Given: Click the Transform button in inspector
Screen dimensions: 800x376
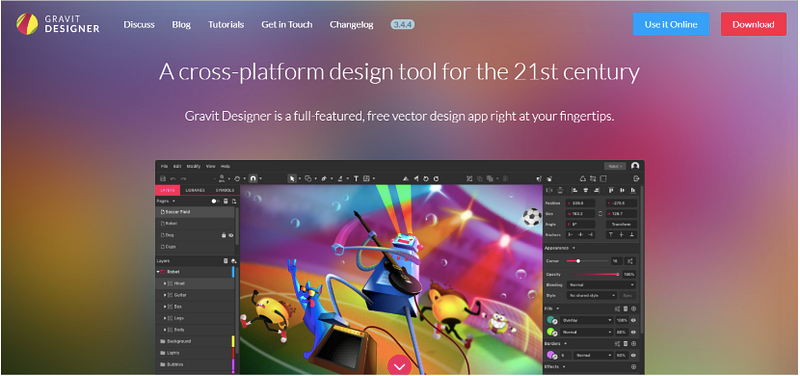Looking at the screenshot, I should [x=621, y=224].
